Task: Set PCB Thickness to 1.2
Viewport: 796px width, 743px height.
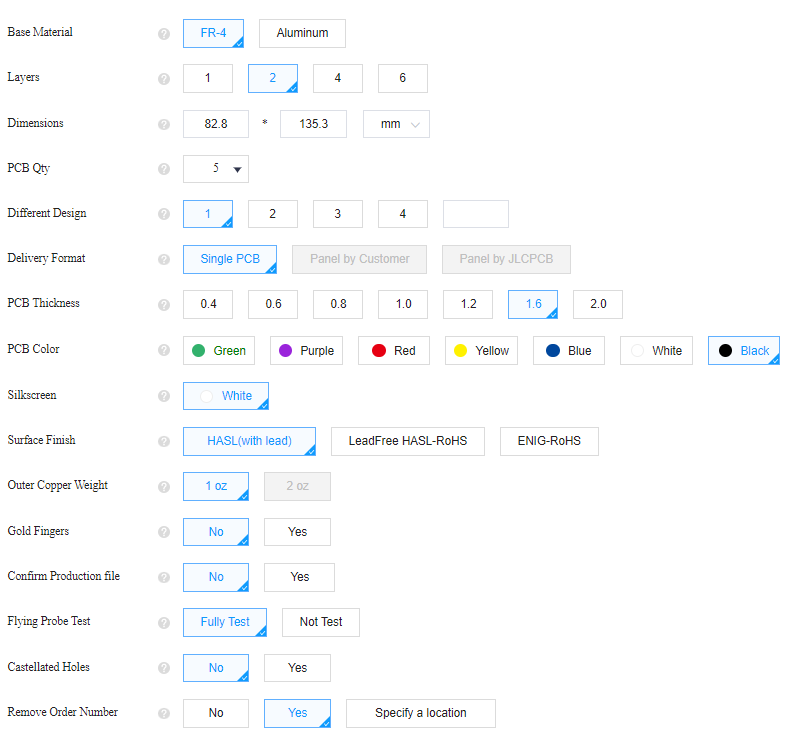Action: click(468, 305)
